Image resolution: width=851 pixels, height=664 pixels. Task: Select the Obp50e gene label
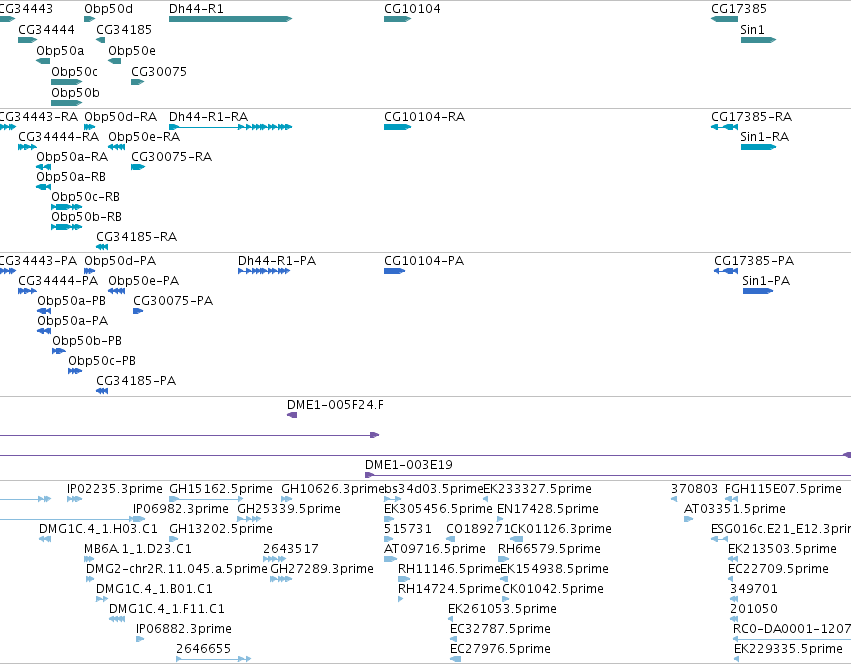point(132,51)
